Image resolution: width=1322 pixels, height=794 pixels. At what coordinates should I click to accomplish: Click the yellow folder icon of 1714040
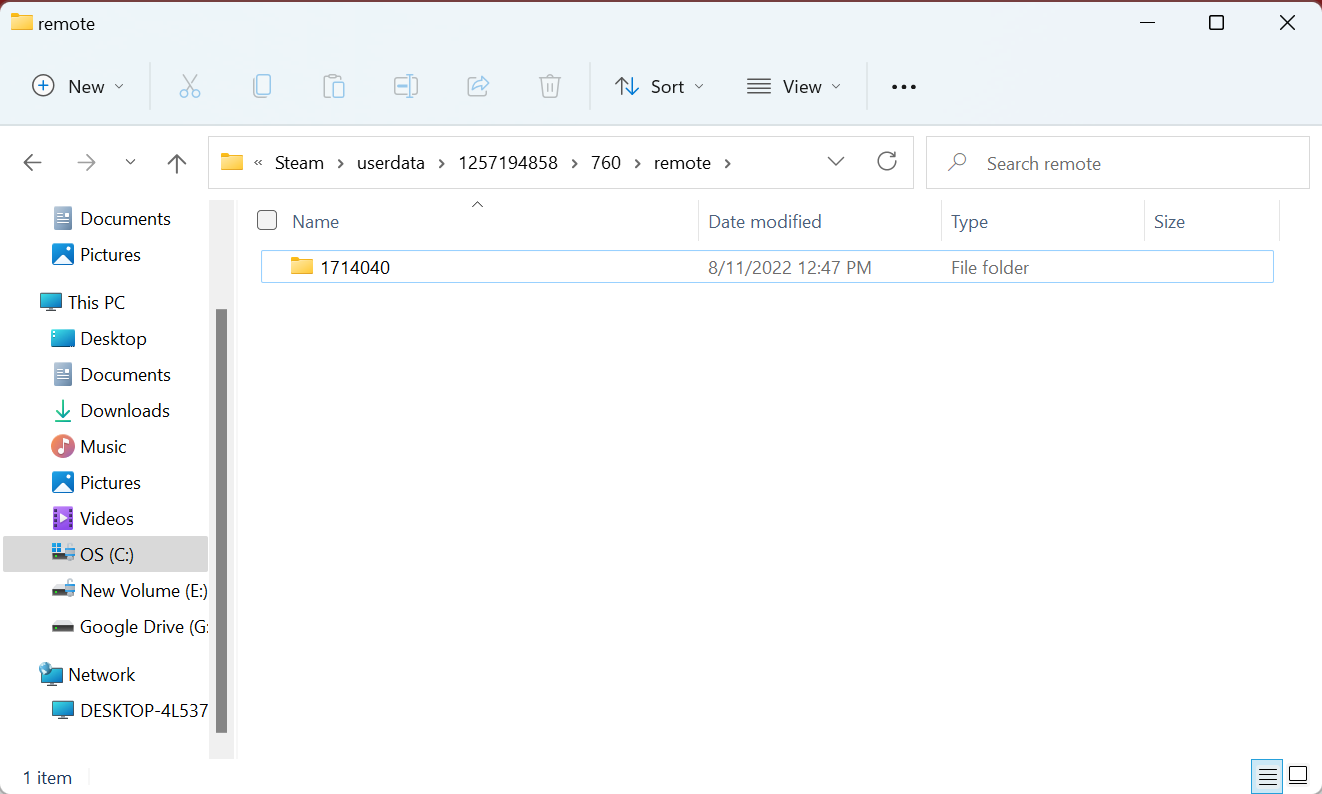[x=302, y=266]
